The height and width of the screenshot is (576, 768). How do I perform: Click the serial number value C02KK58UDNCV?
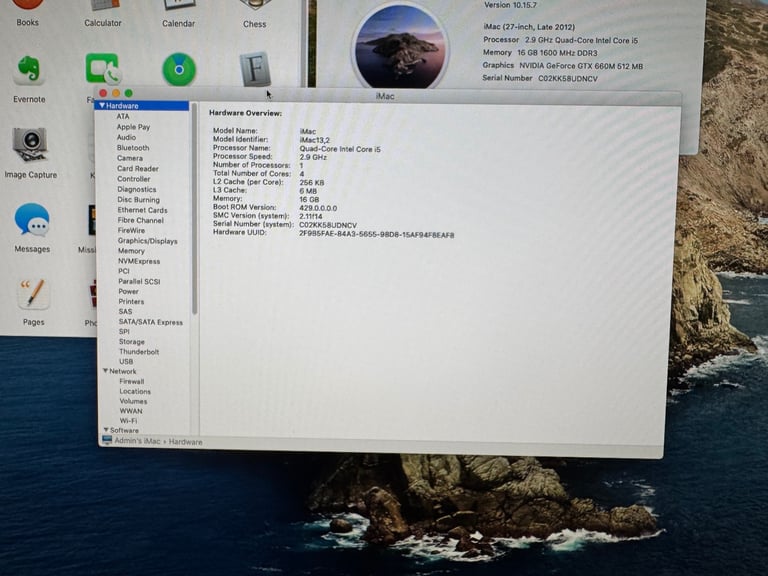pyautogui.click(x=328, y=225)
